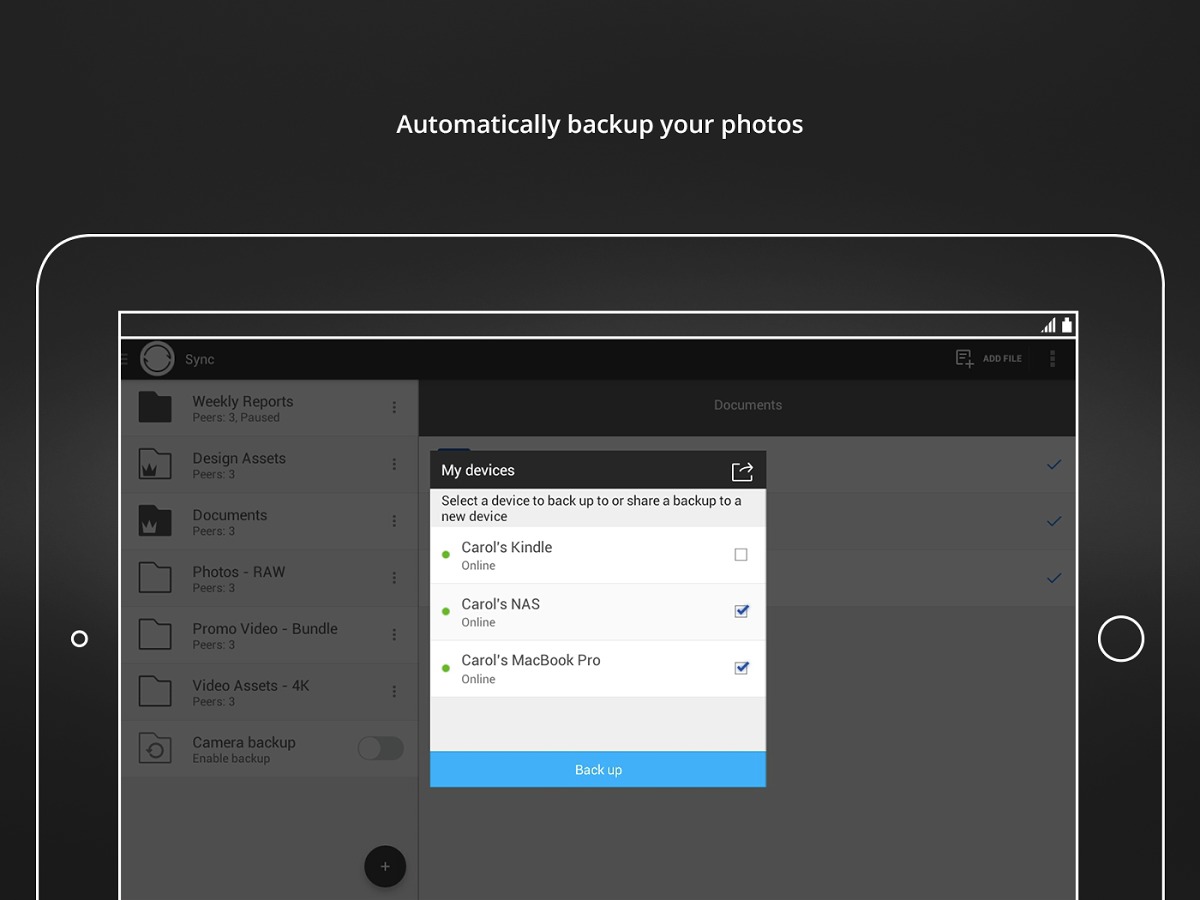
Task: Enable the Camera backup toggle switch
Action: [x=381, y=748]
